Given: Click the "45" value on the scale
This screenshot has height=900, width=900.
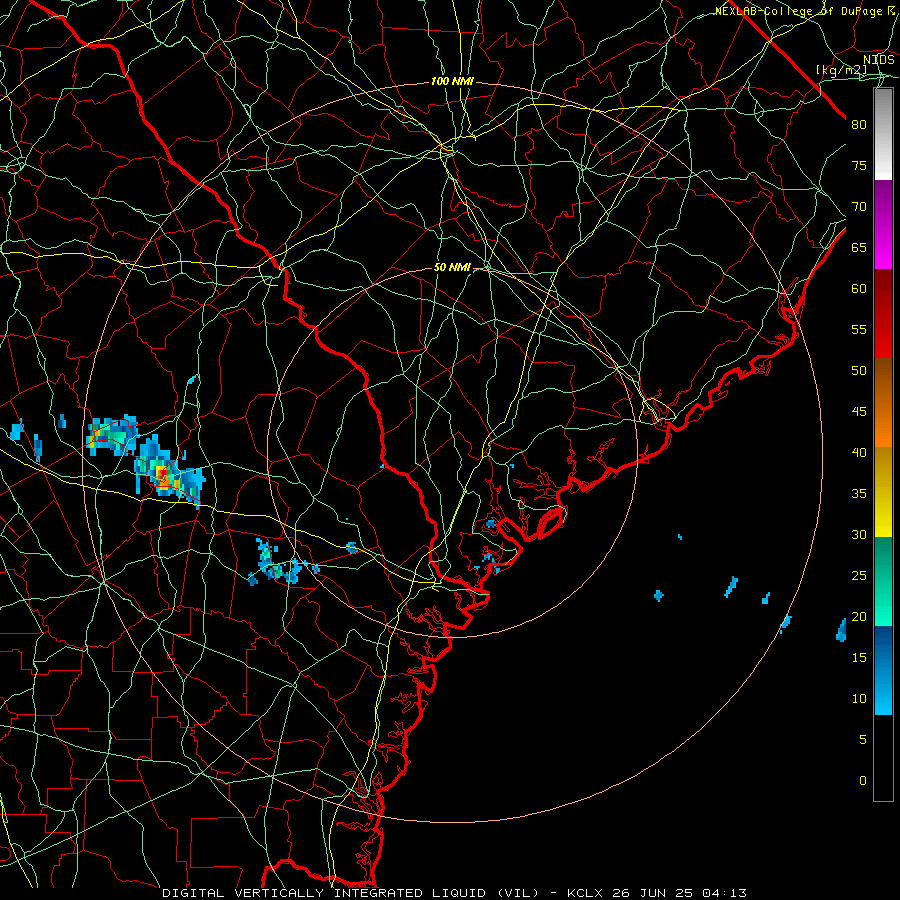Looking at the screenshot, I should 859,412.
